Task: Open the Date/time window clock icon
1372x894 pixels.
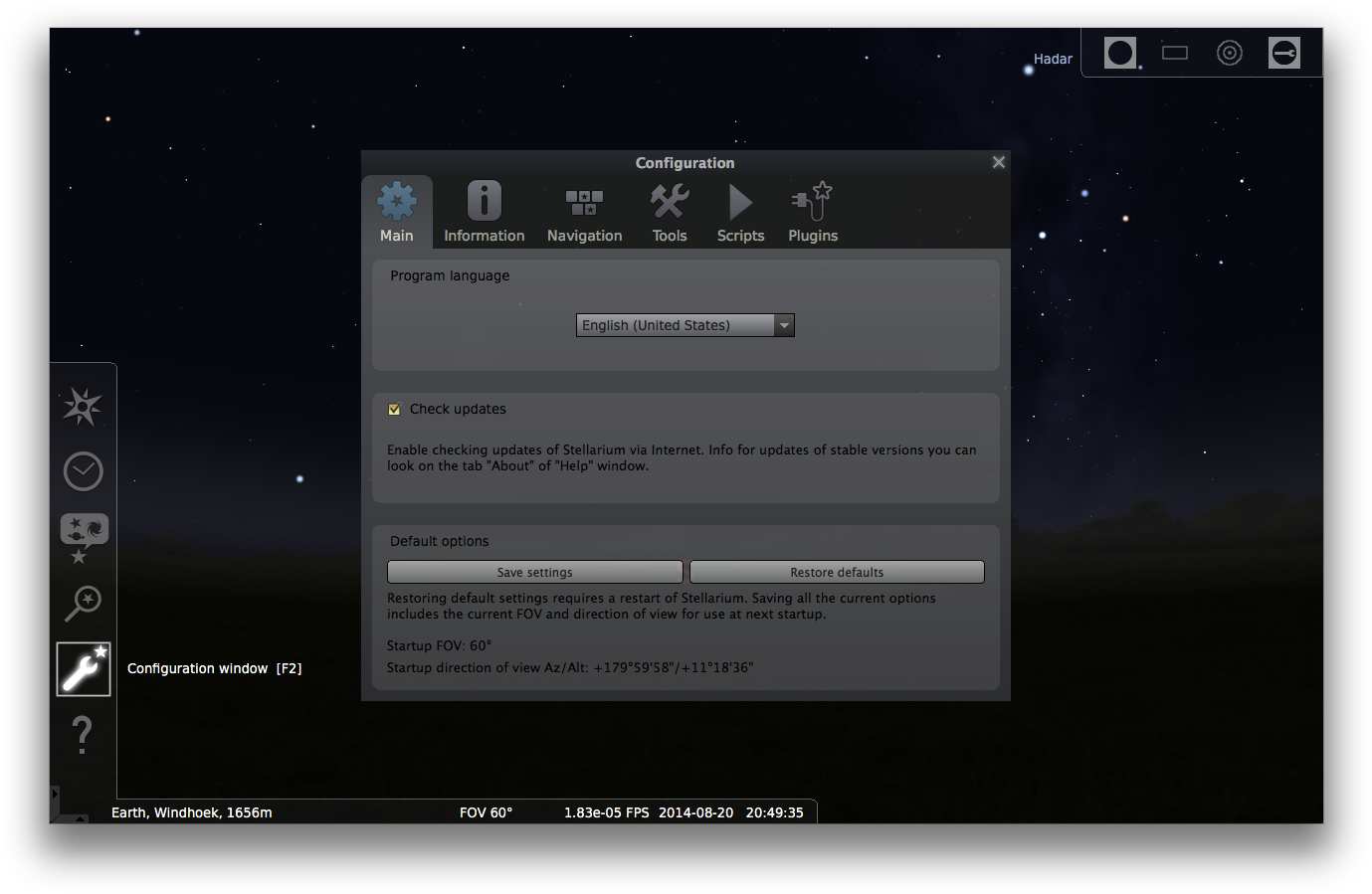Action: [83, 470]
